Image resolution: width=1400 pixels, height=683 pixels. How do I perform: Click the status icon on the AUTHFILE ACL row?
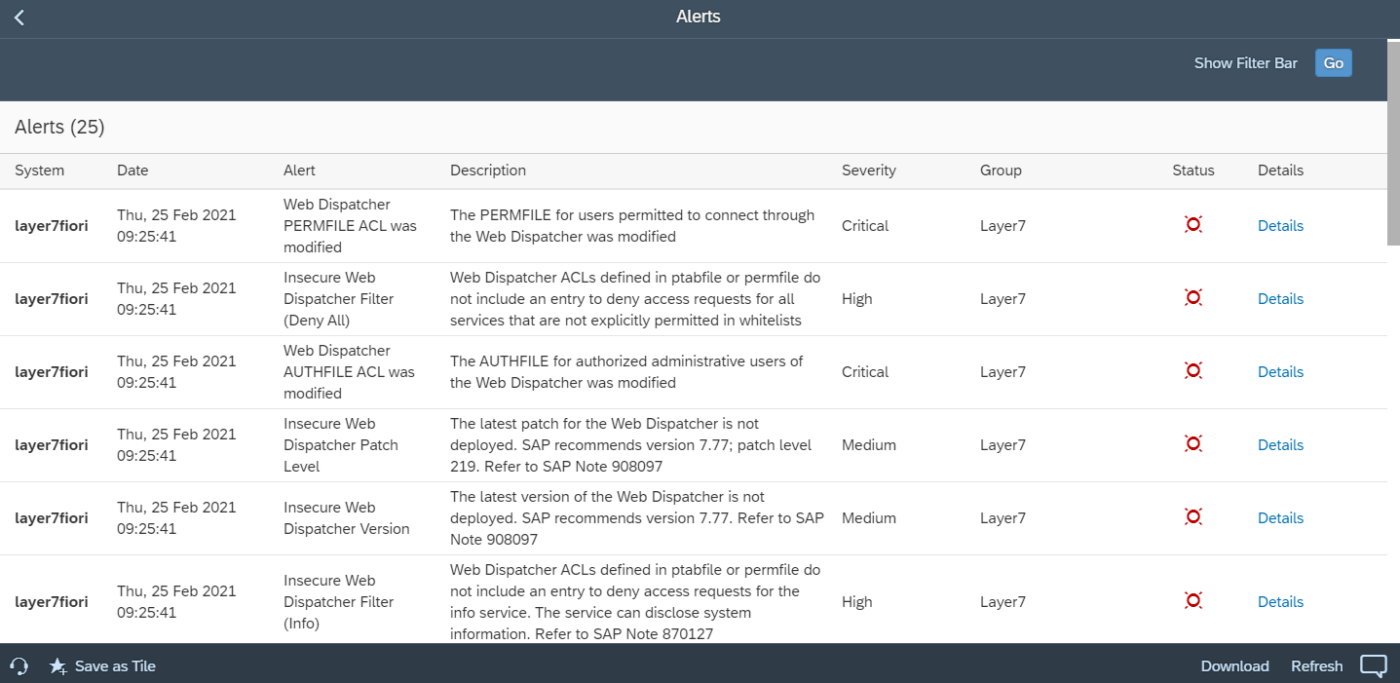[1193, 370]
